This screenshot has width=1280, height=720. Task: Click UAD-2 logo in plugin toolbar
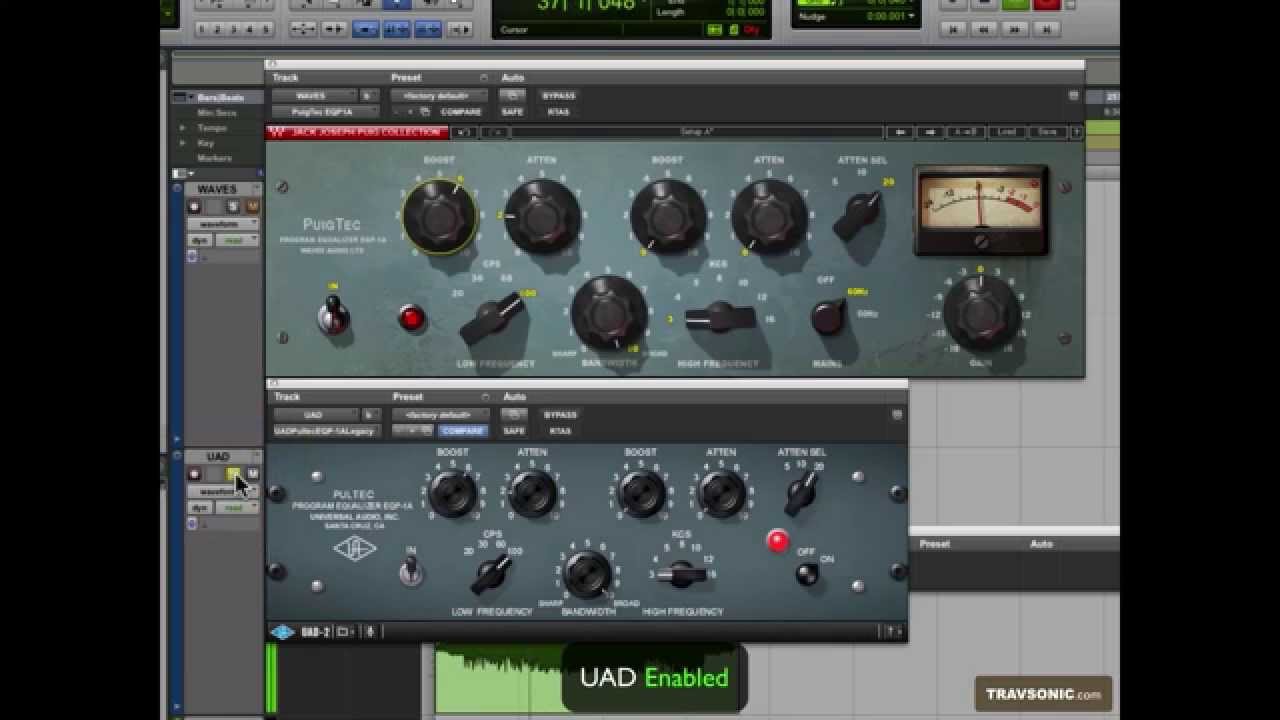(x=283, y=632)
